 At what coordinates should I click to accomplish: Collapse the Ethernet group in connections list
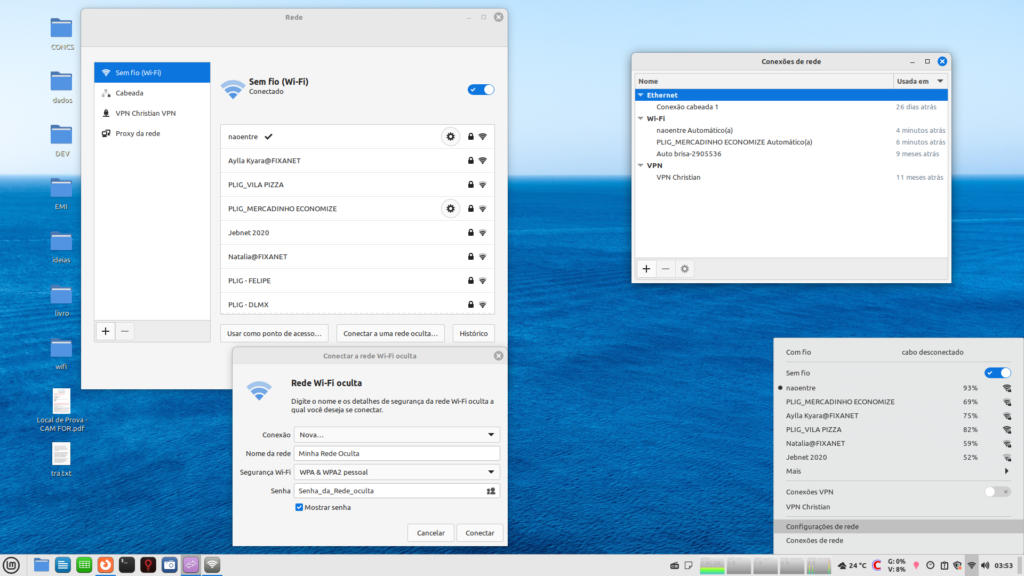(x=641, y=95)
